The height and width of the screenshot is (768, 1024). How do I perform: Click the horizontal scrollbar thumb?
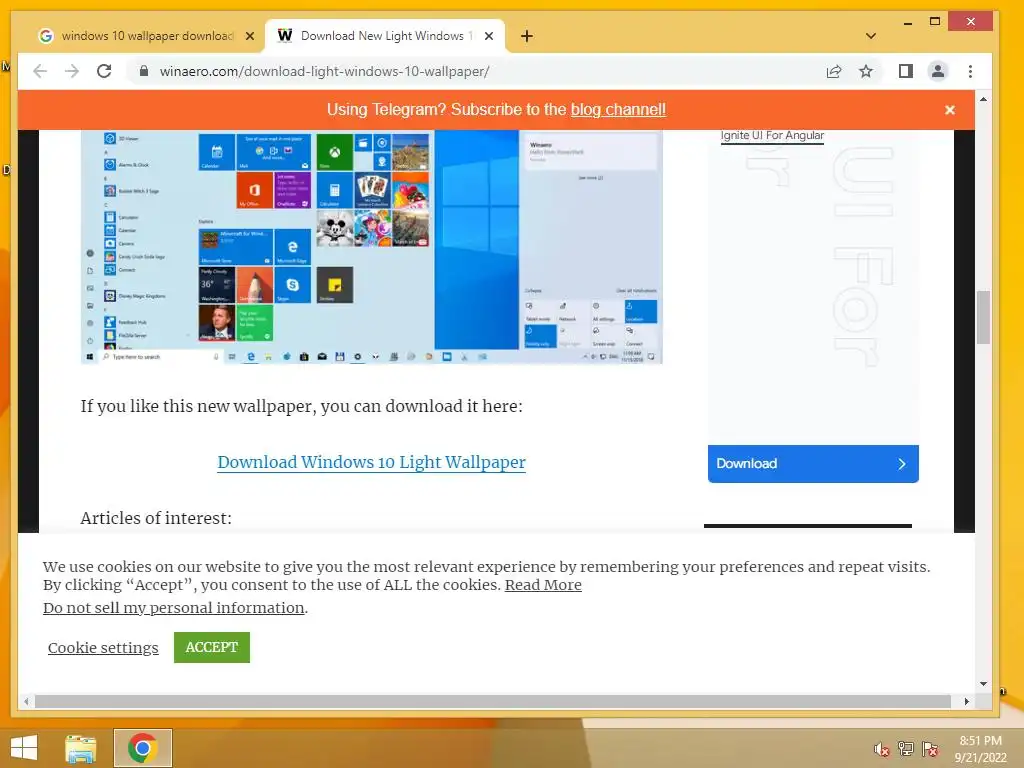coord(493,701)
